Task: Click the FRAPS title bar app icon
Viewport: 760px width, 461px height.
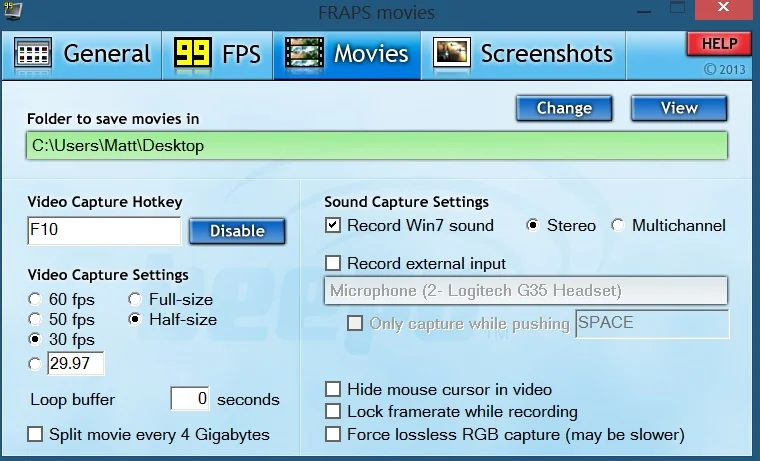Action: 12,10
